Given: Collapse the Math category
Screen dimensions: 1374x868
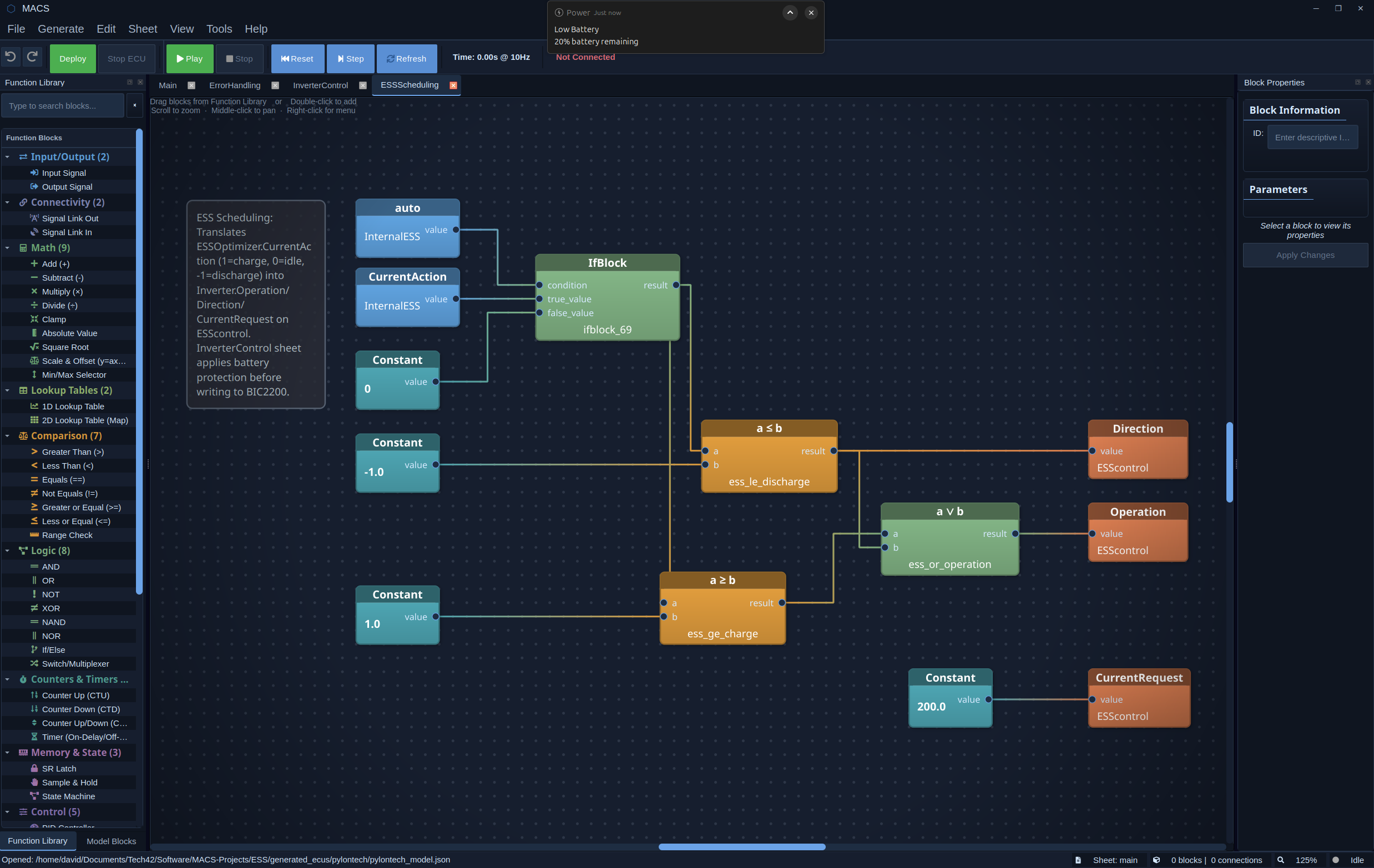Looking at the screenshot, I should coord(7,248).
